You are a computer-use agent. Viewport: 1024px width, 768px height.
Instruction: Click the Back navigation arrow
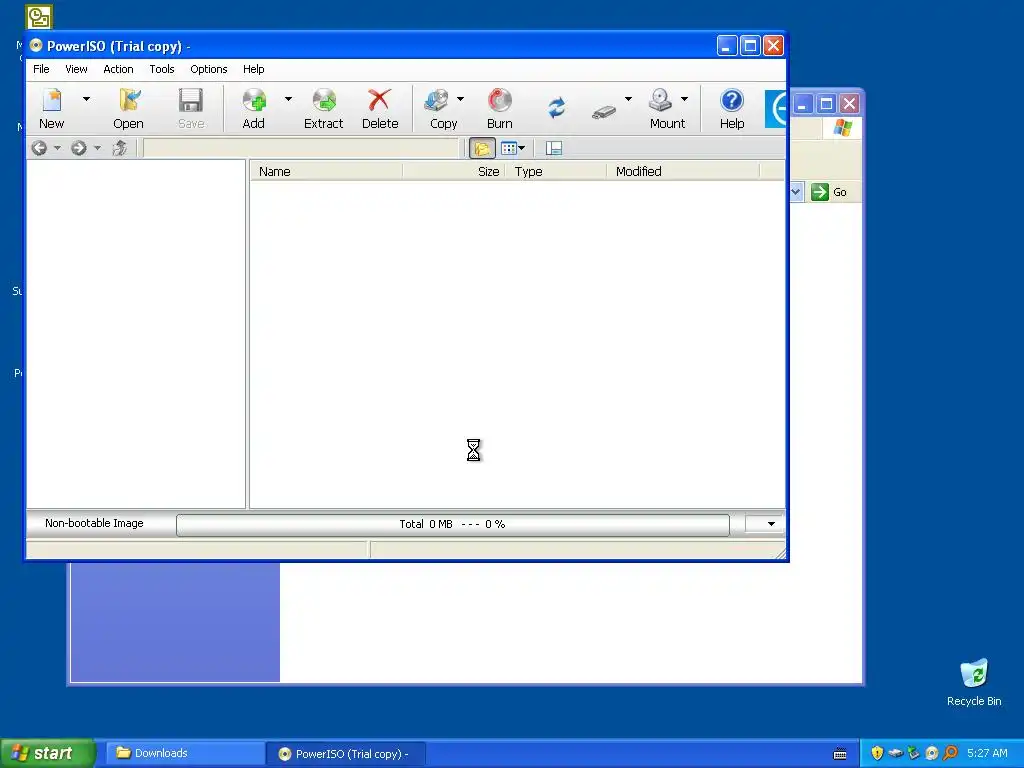click(39, 148)
